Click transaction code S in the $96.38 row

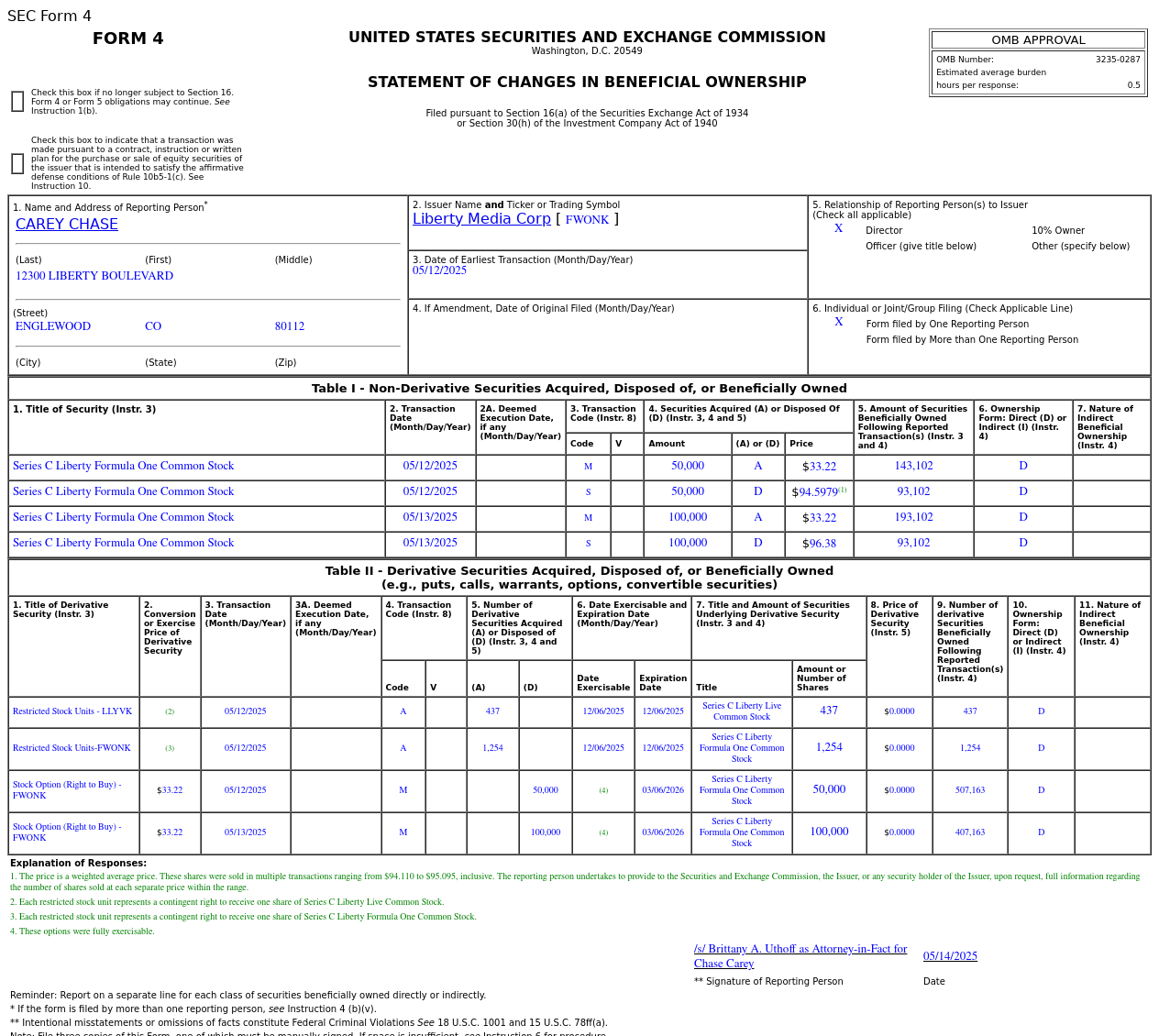point(588,544)
